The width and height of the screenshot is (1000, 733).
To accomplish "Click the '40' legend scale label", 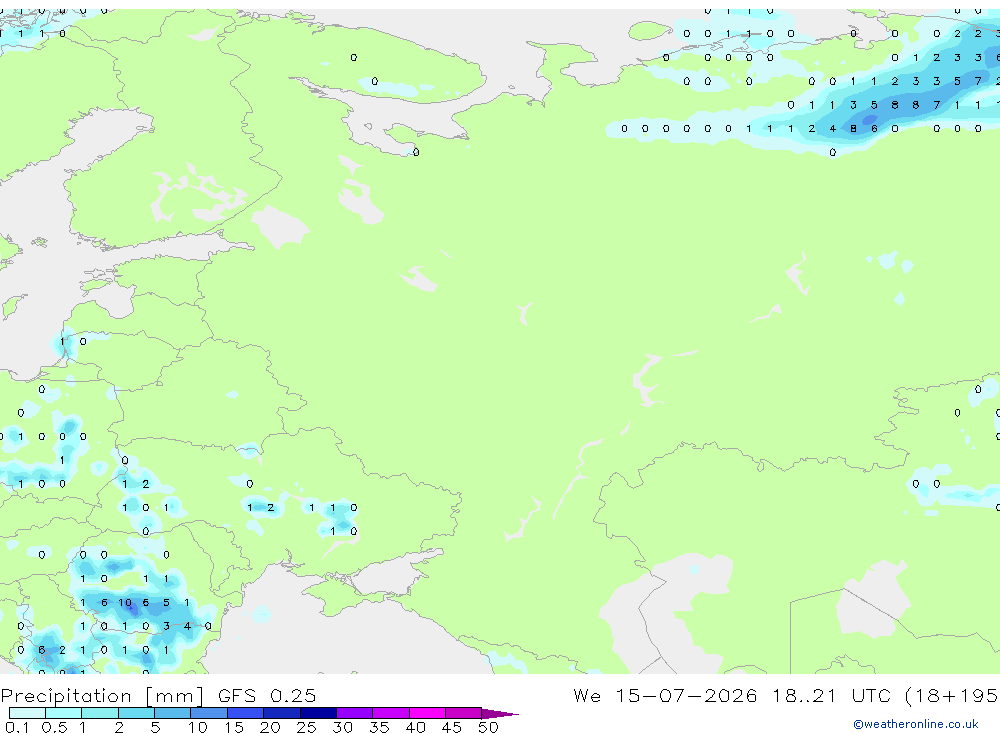I will point(415,727).
